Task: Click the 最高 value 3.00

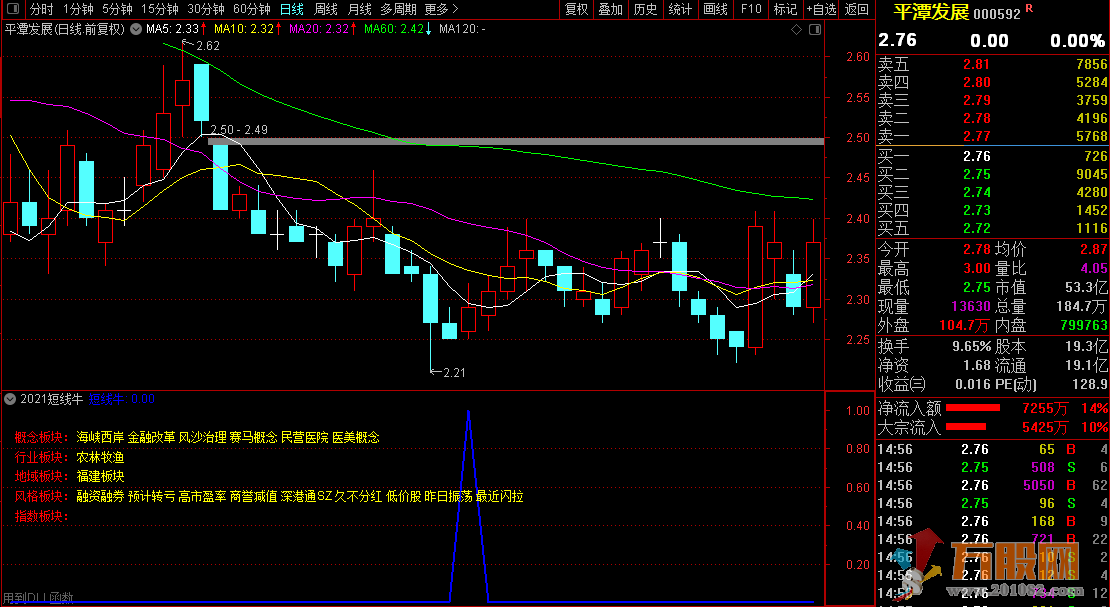Action: (976, 269)
